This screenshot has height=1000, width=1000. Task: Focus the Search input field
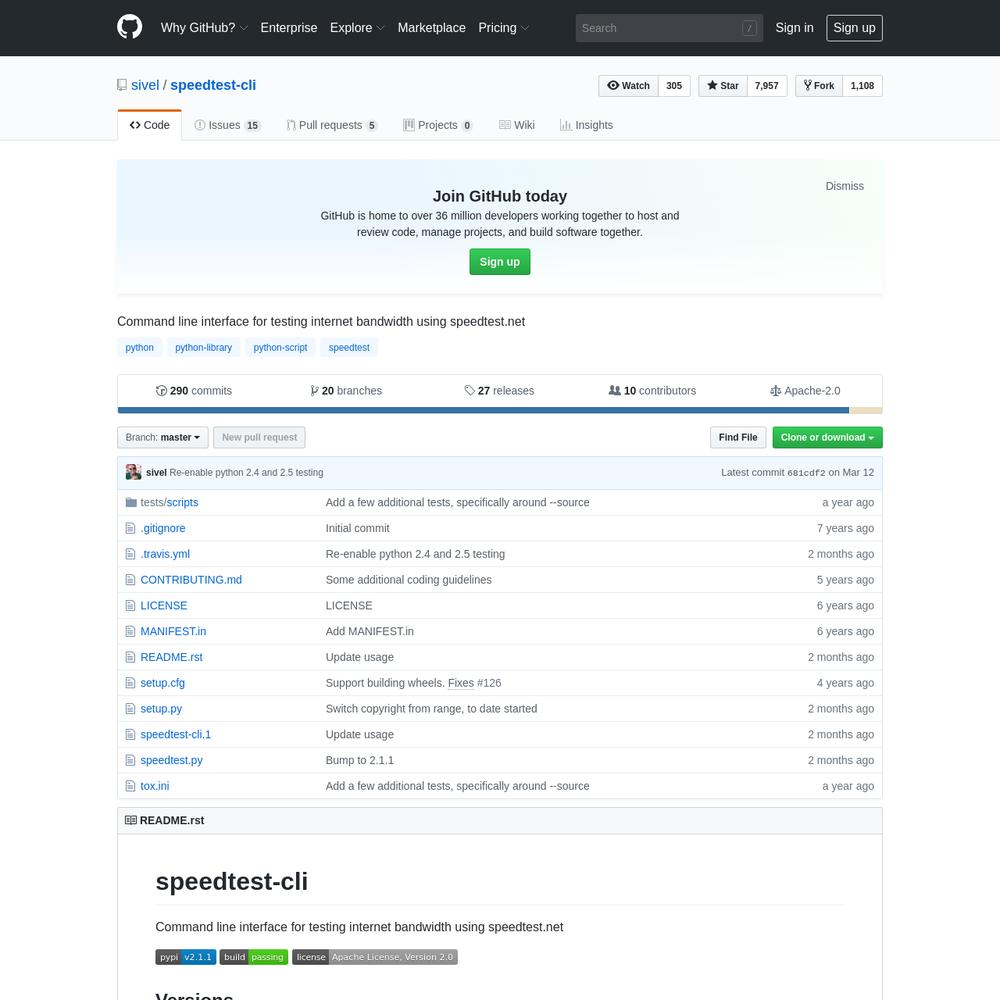click(669, 28)
